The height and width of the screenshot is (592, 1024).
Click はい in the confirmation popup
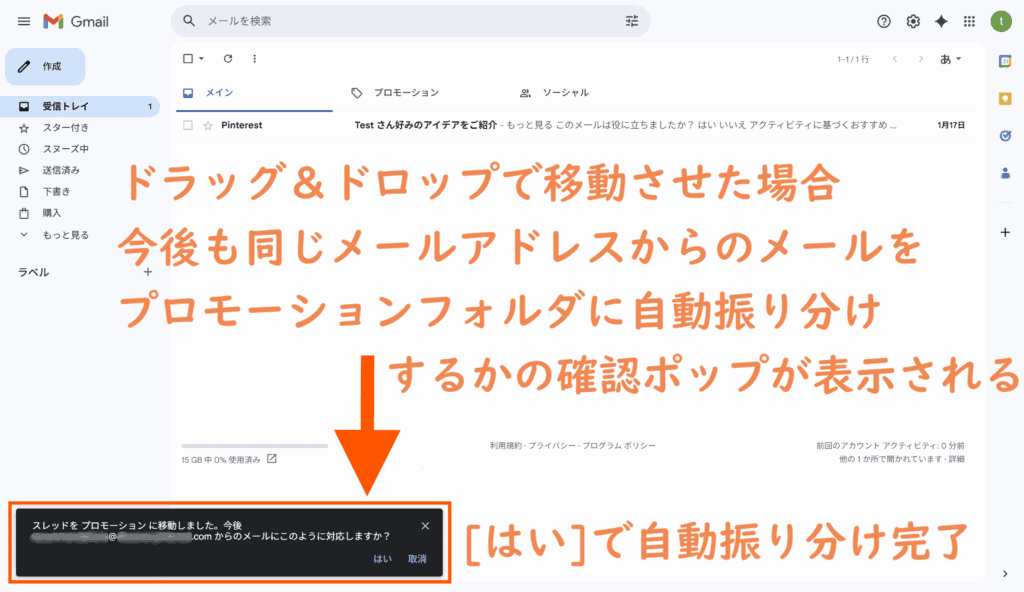382,559
